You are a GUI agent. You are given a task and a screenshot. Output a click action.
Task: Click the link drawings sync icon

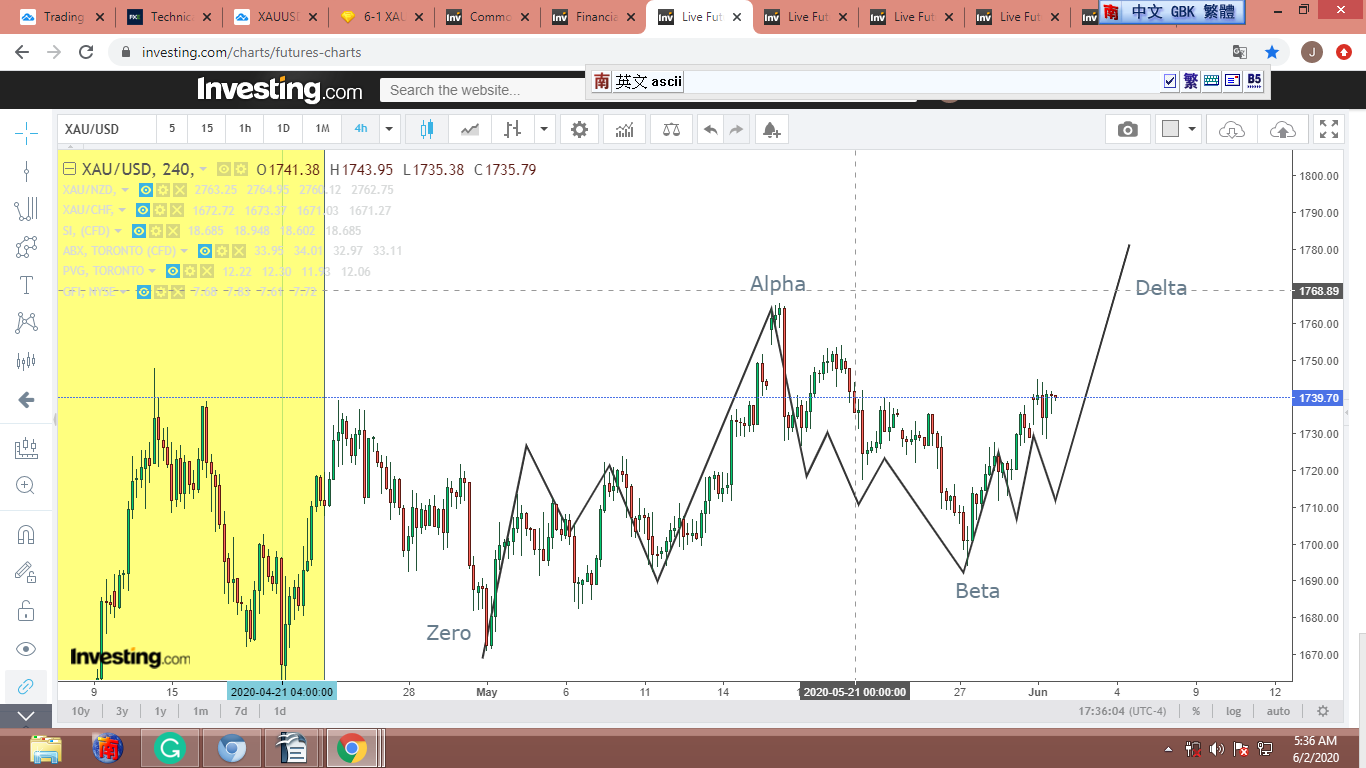26,687
